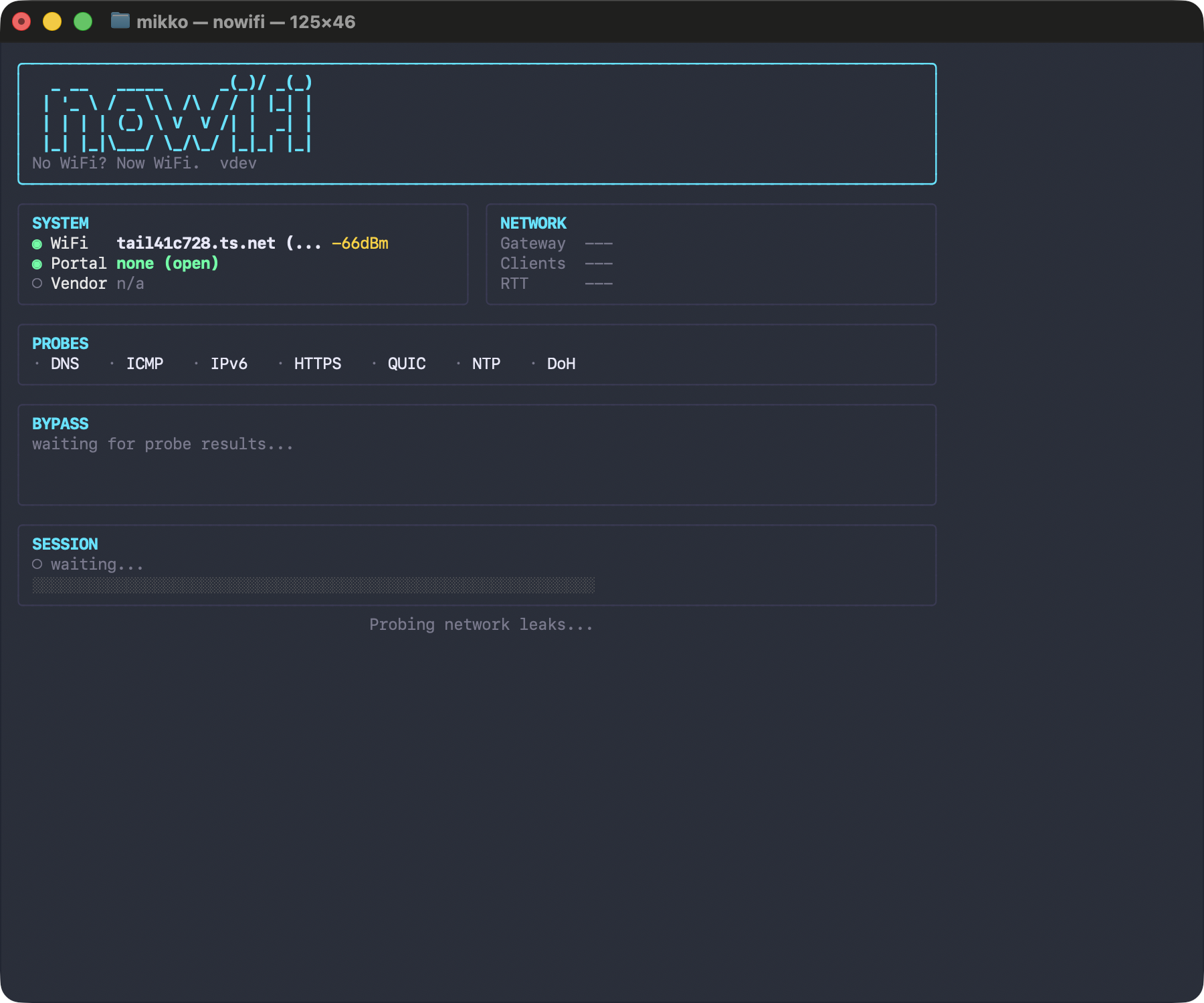Open tail41c728.ts.net link
The width and height of the screenshot is (1204, 1003).
coord(197,243)
